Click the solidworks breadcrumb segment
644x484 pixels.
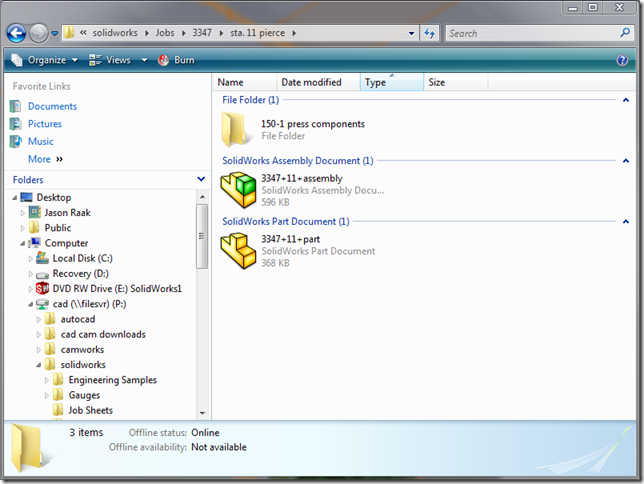point(115,33)
